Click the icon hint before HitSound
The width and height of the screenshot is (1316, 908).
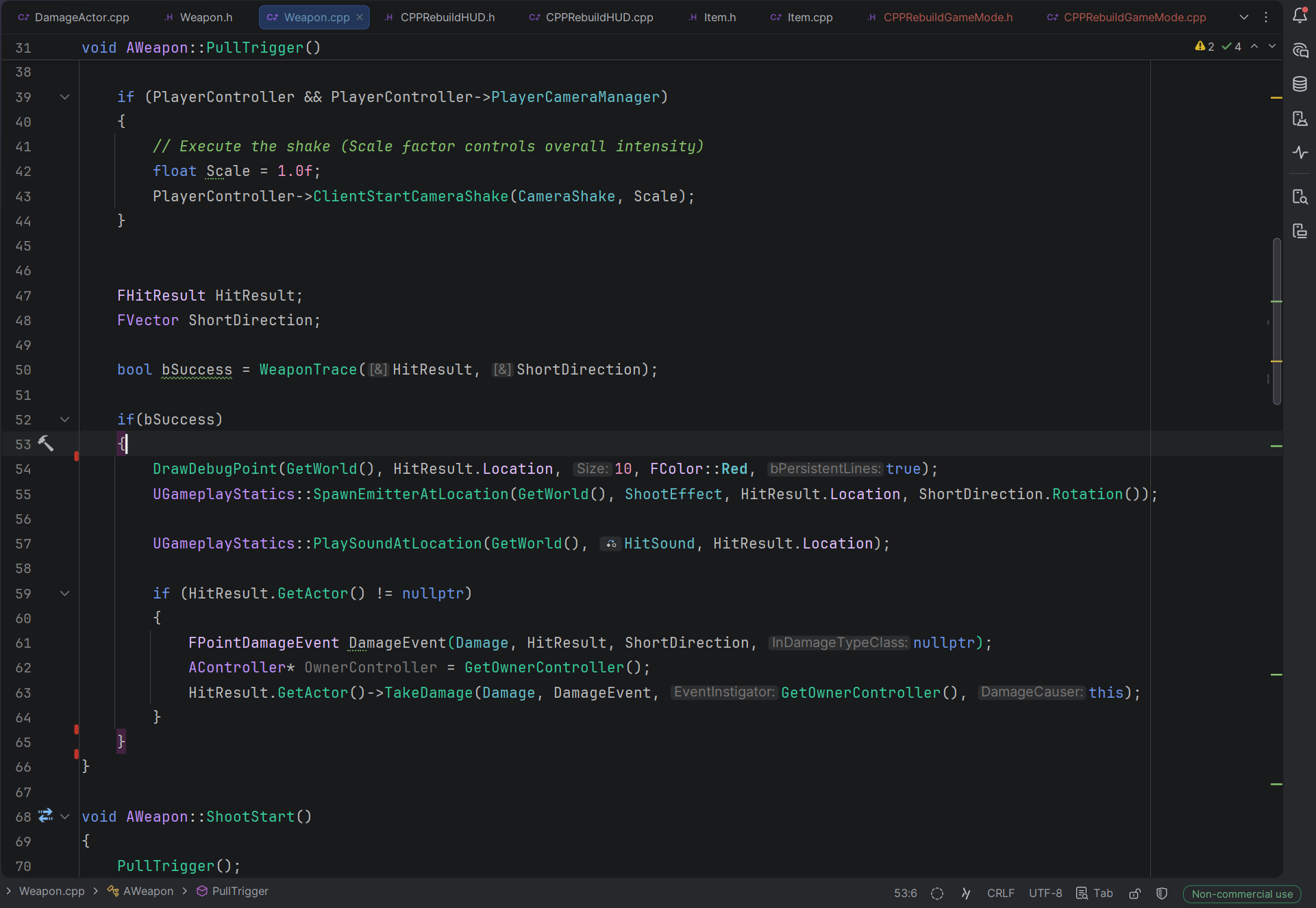(610, 544)
